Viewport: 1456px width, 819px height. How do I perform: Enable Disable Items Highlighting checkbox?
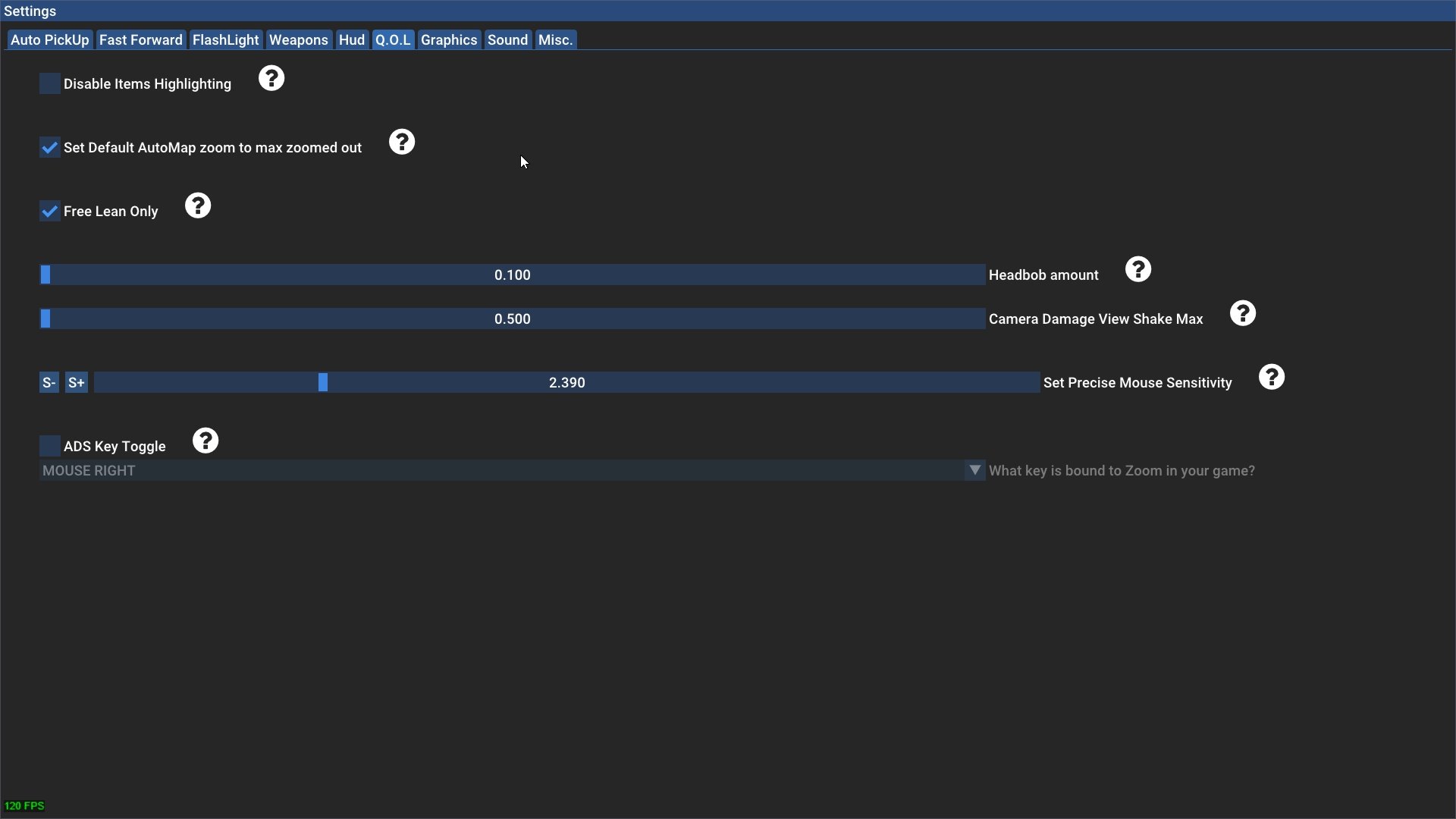tap(50, 84)
